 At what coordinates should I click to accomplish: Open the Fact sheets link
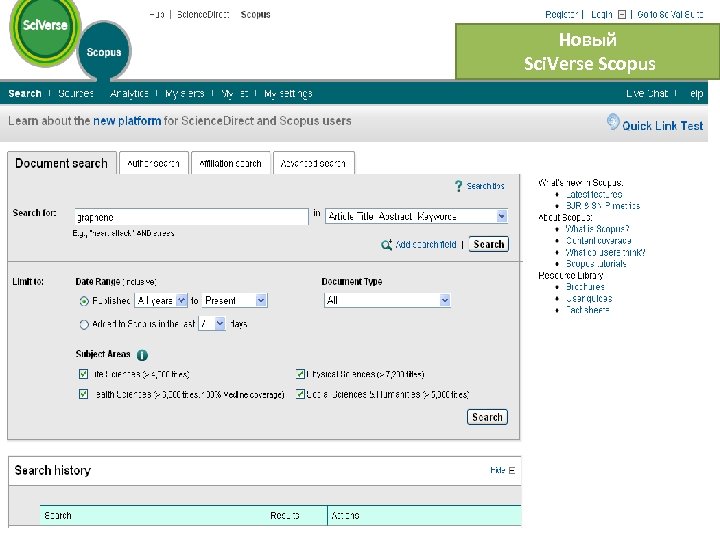[587, 310]
